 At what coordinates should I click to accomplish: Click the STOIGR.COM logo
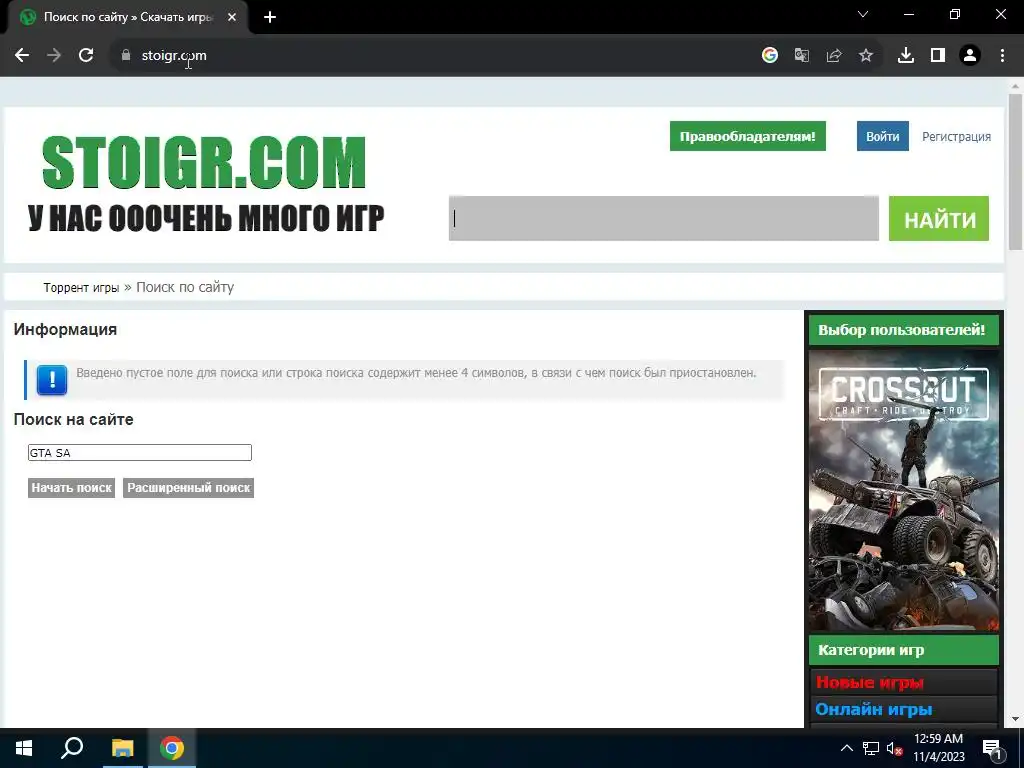click(204, 163)
